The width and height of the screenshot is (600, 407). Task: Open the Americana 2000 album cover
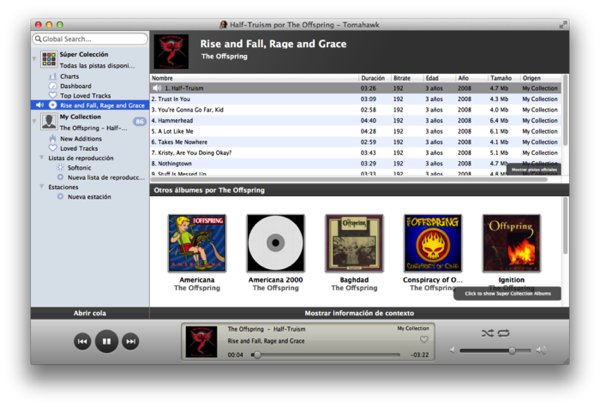coord(276,243)
